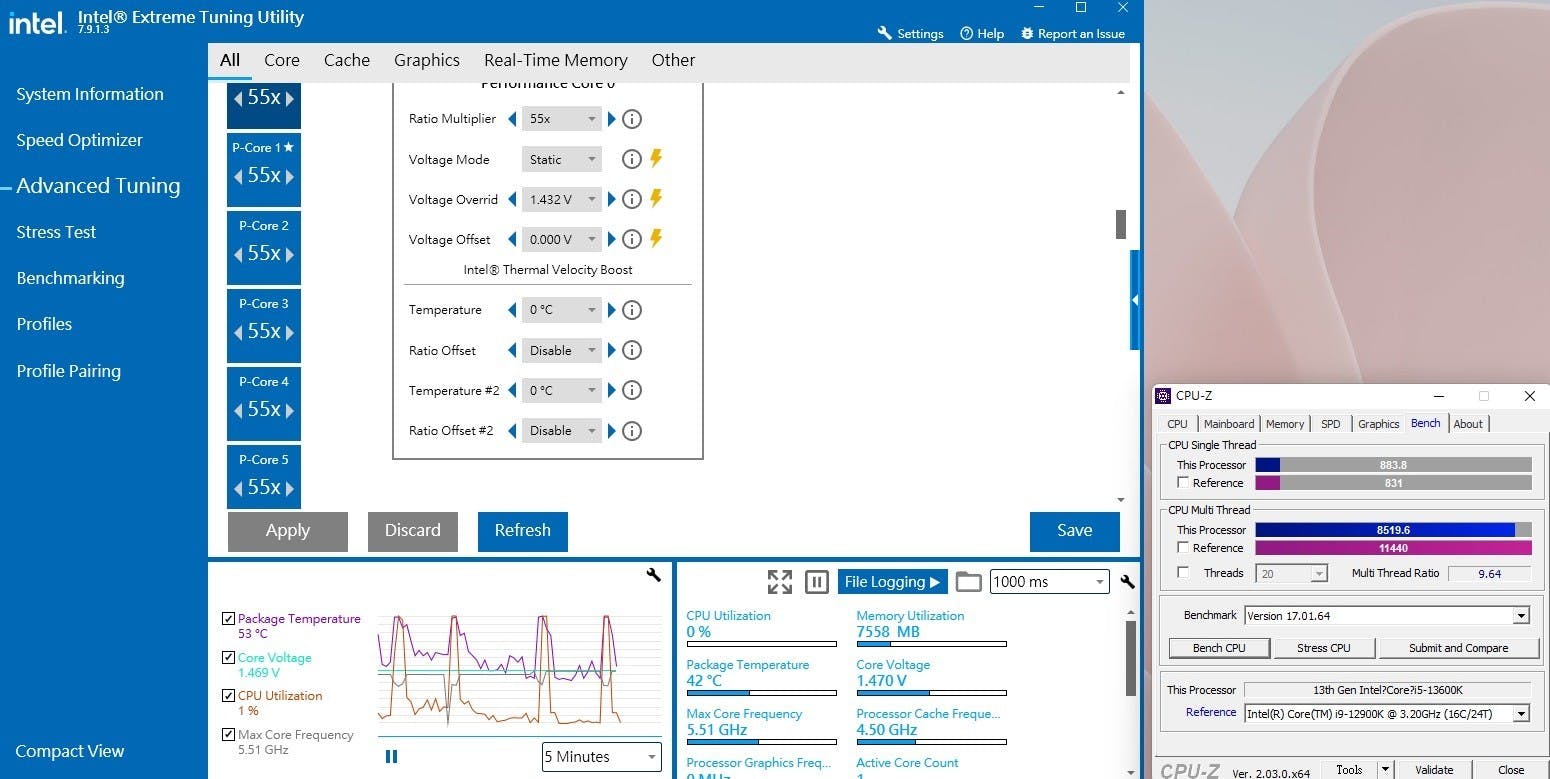This screenshot has height=779, width=1550.
Task: Open CPU-Z SPD tab
Action: tap(1330, 424)
